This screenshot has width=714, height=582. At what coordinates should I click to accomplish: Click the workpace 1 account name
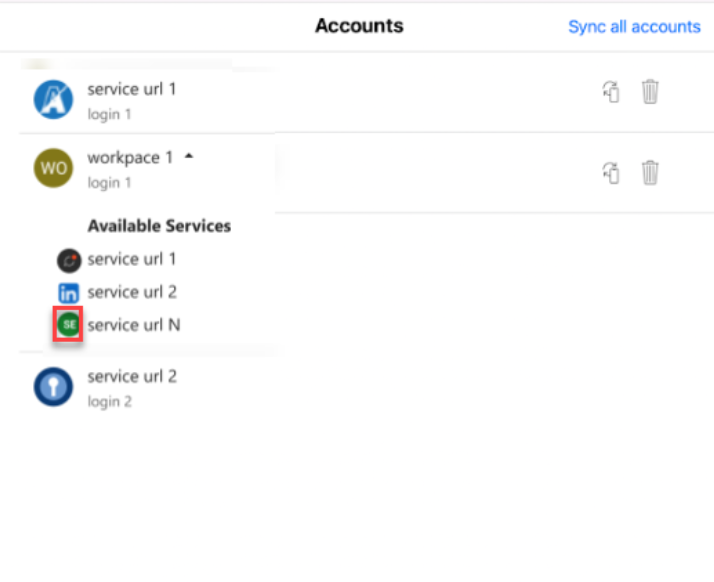[x=130, y=157]
